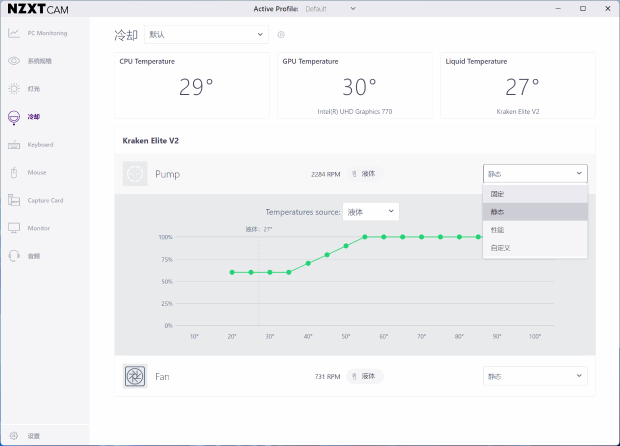The width and height of the screenshot is (620, 446).
Task: Choose the highlighted pump mode option
Action: point(535,212)
